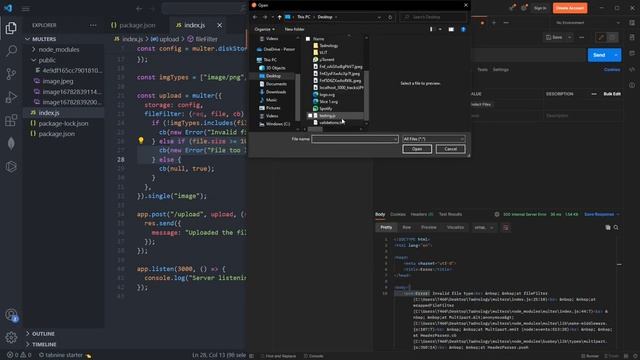Click the network globe icon beside response status
The height and width of the screenshot is (360, 640).
click(497, 214)
